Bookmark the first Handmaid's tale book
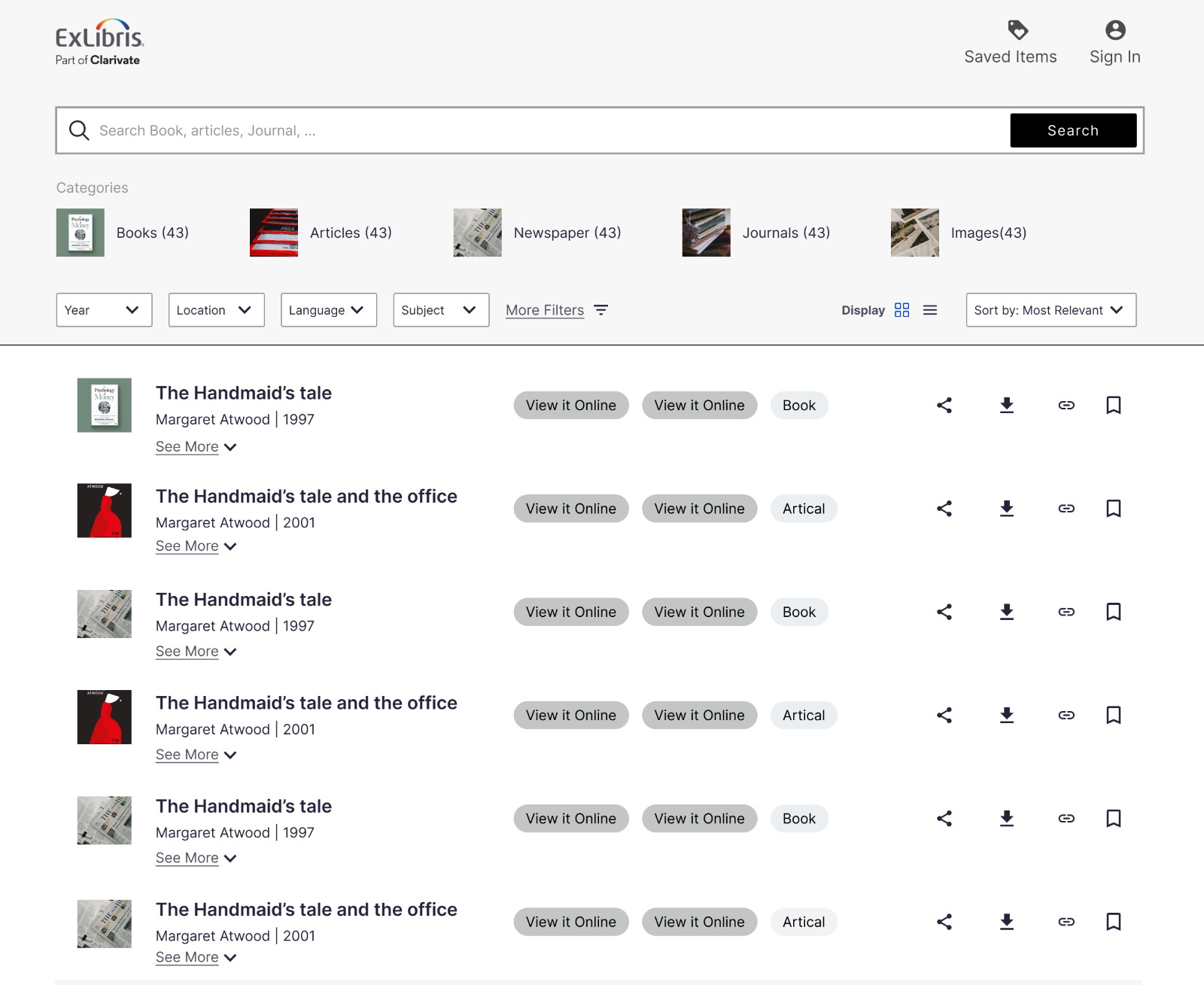Screen dimensions: 1204x985 (x=1114, y=406)
